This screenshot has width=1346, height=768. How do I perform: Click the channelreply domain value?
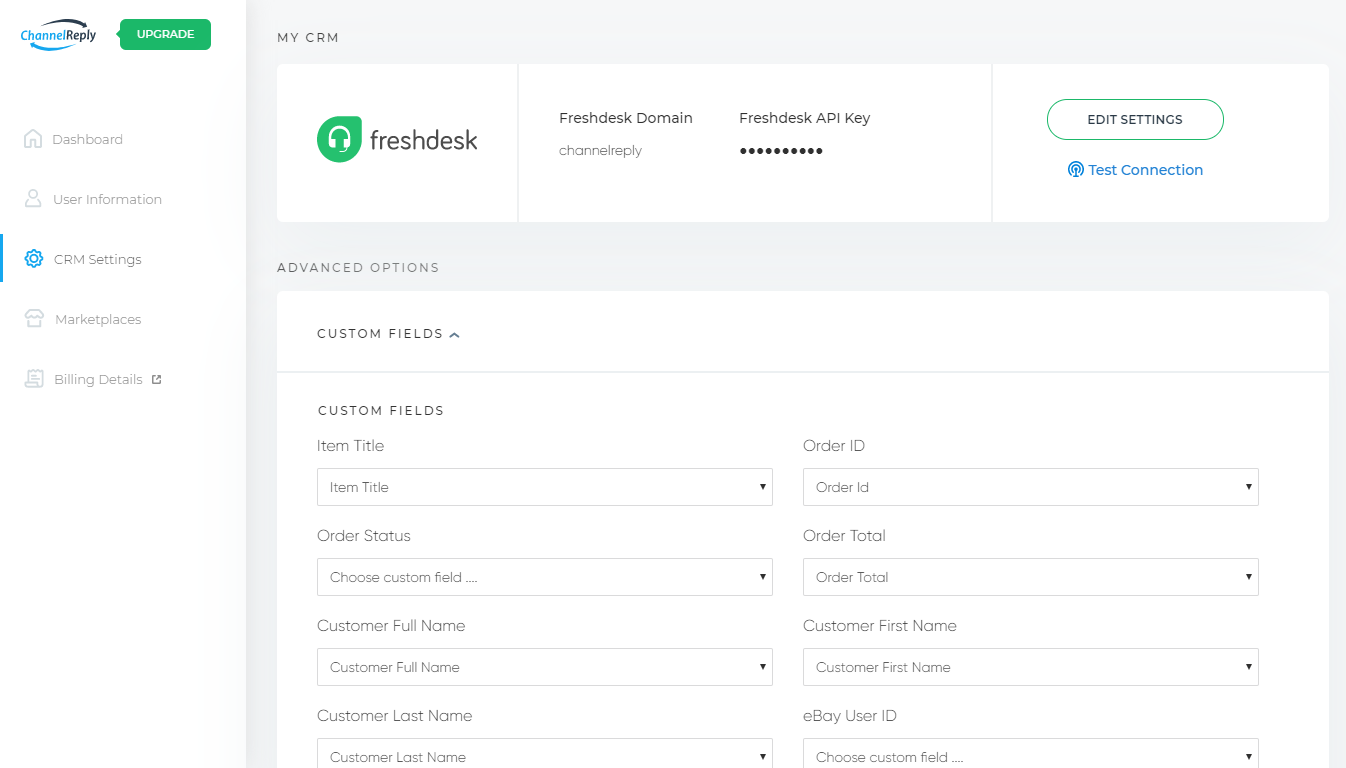pos(600,151)
